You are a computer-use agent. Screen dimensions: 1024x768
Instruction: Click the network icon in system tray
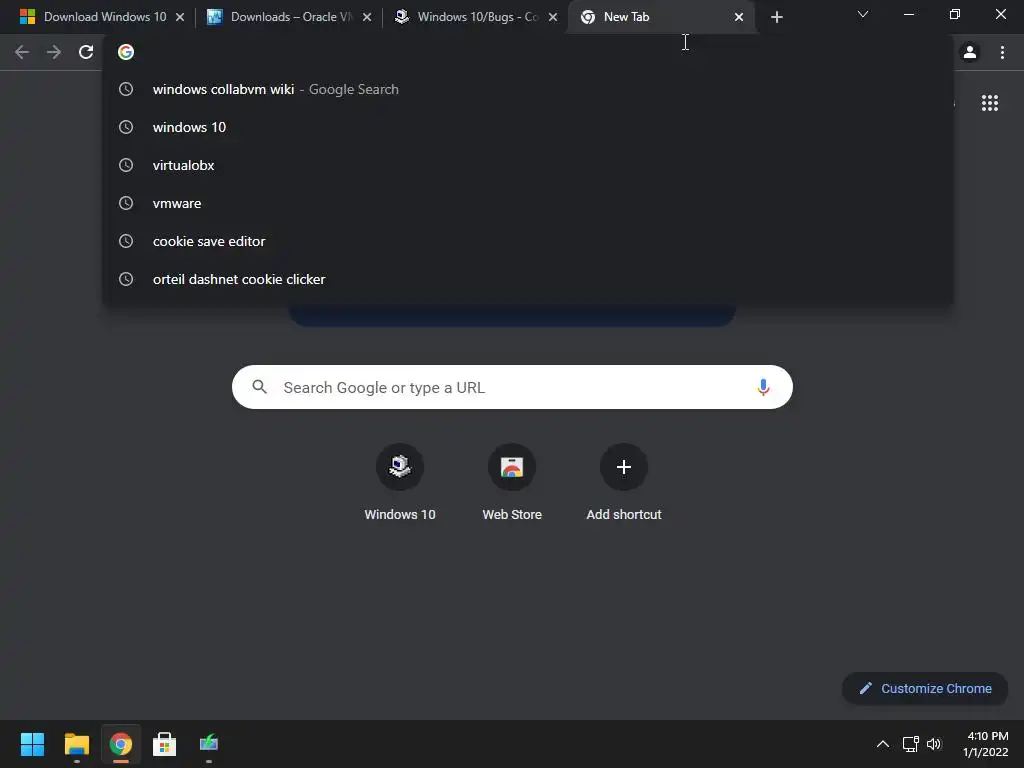tap(910, 744)
